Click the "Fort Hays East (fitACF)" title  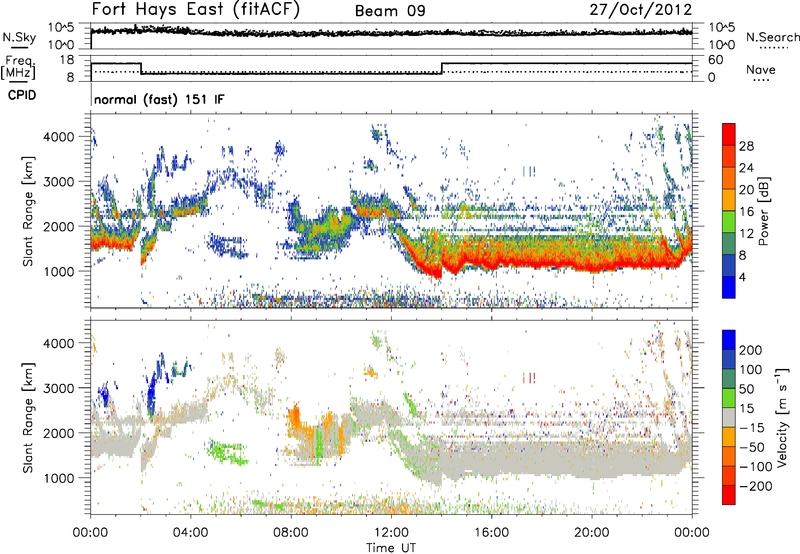[195, 9]
